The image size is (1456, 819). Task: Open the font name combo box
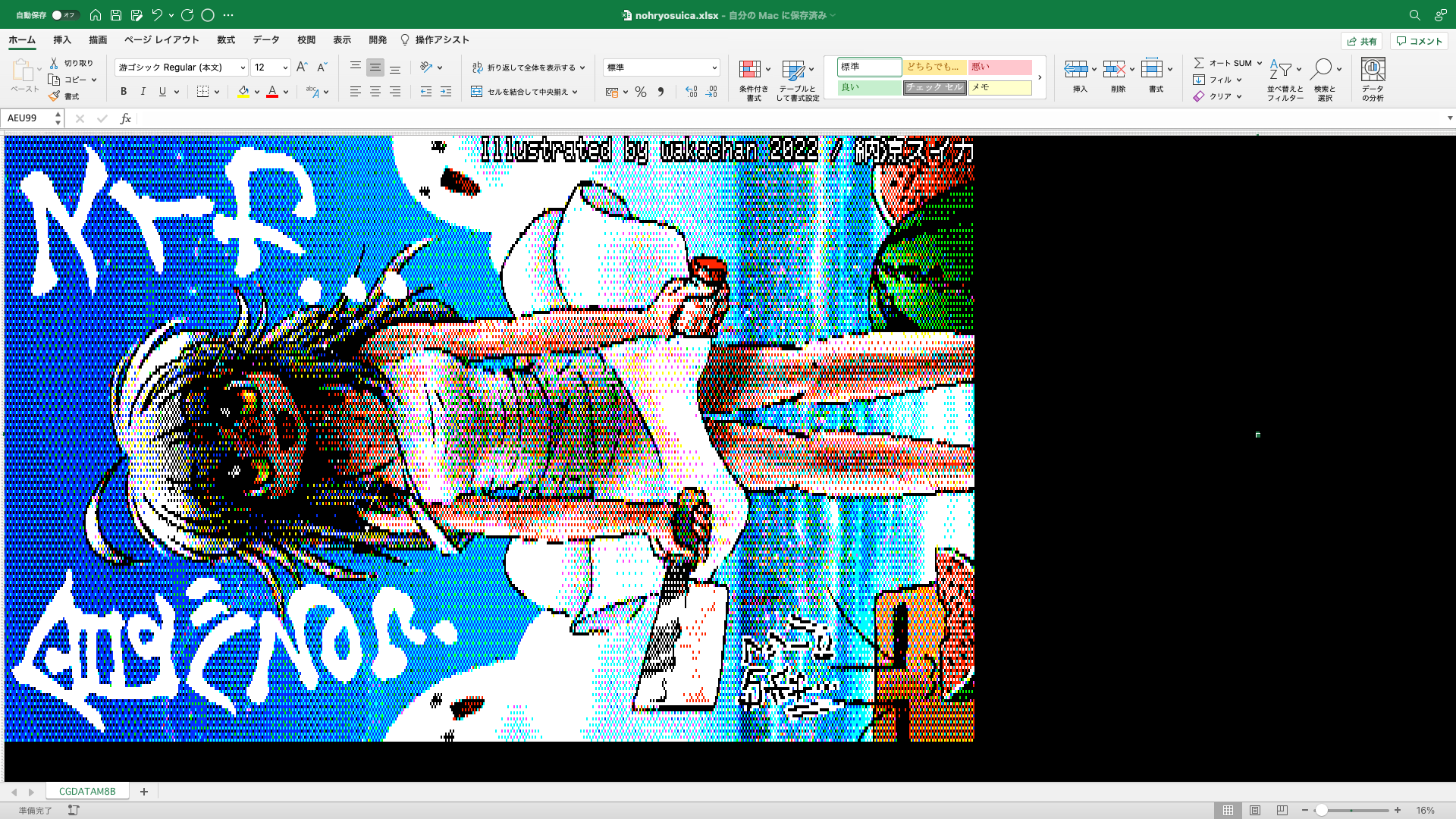pos(181,67)
